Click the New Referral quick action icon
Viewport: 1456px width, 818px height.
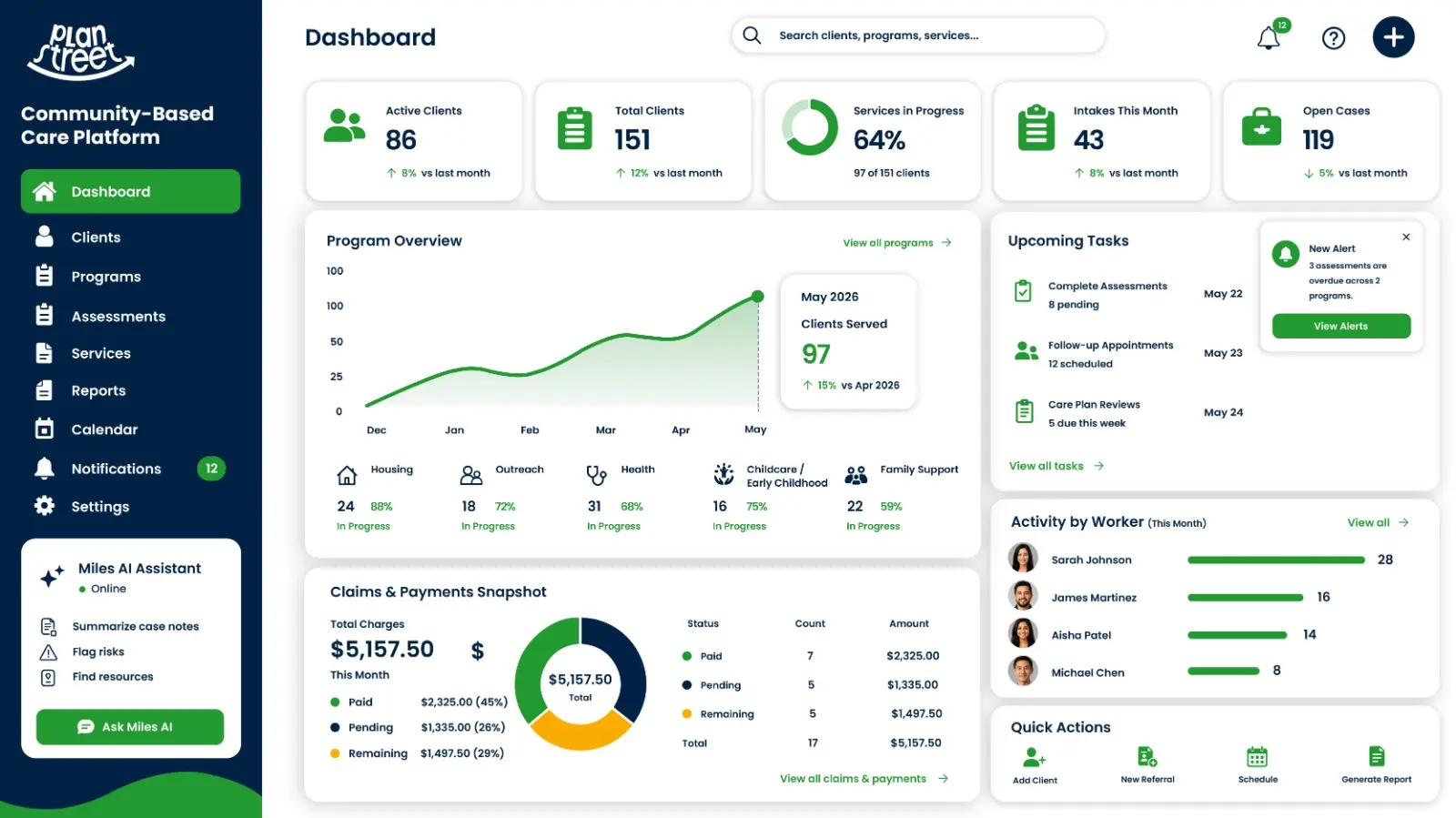point(1148,757)
